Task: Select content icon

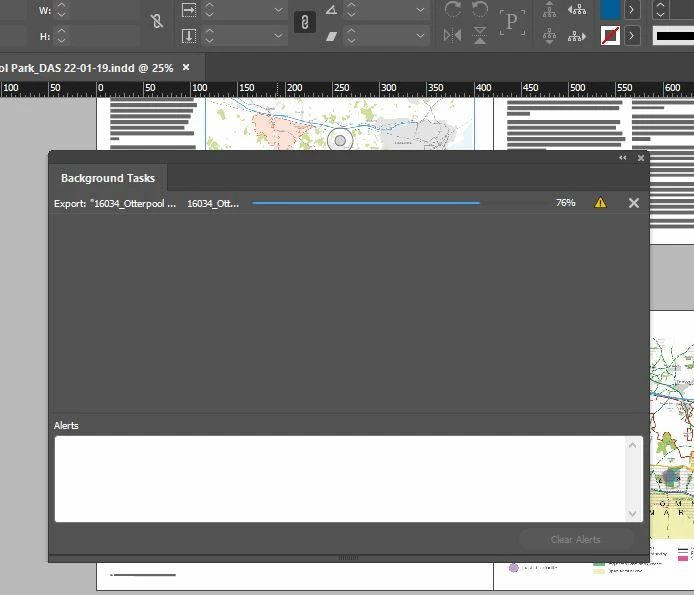Action: coord(549,35)
